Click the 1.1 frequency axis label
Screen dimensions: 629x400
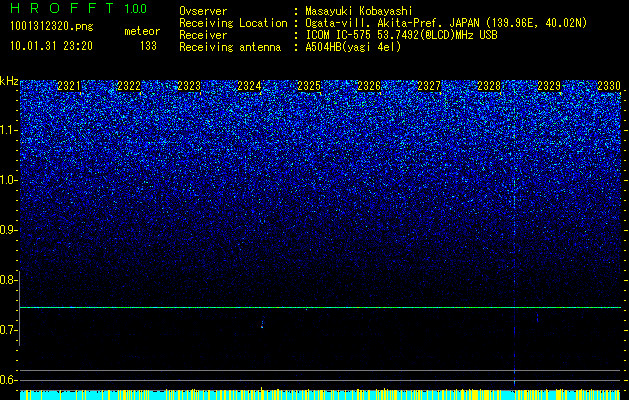(x=9, y=130)
